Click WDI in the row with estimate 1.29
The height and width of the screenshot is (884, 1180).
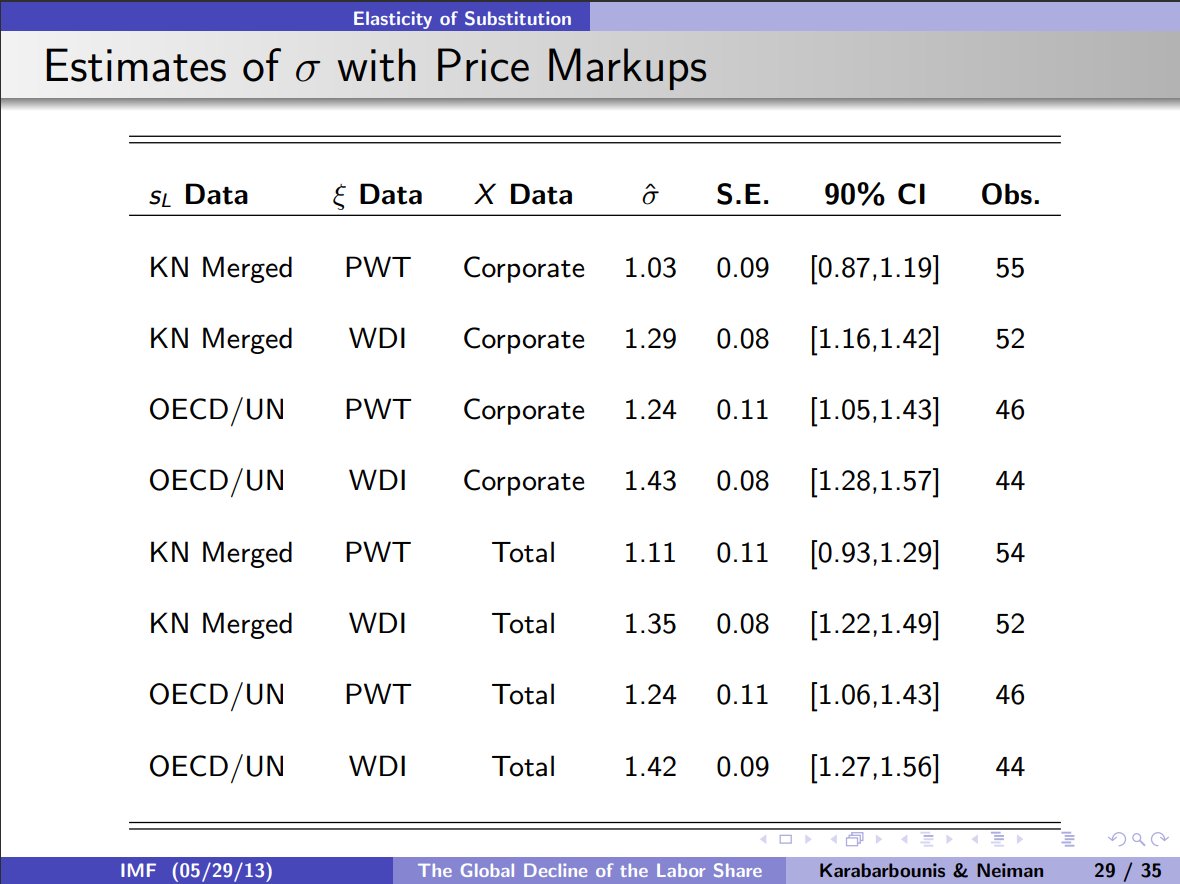[377, 339]
